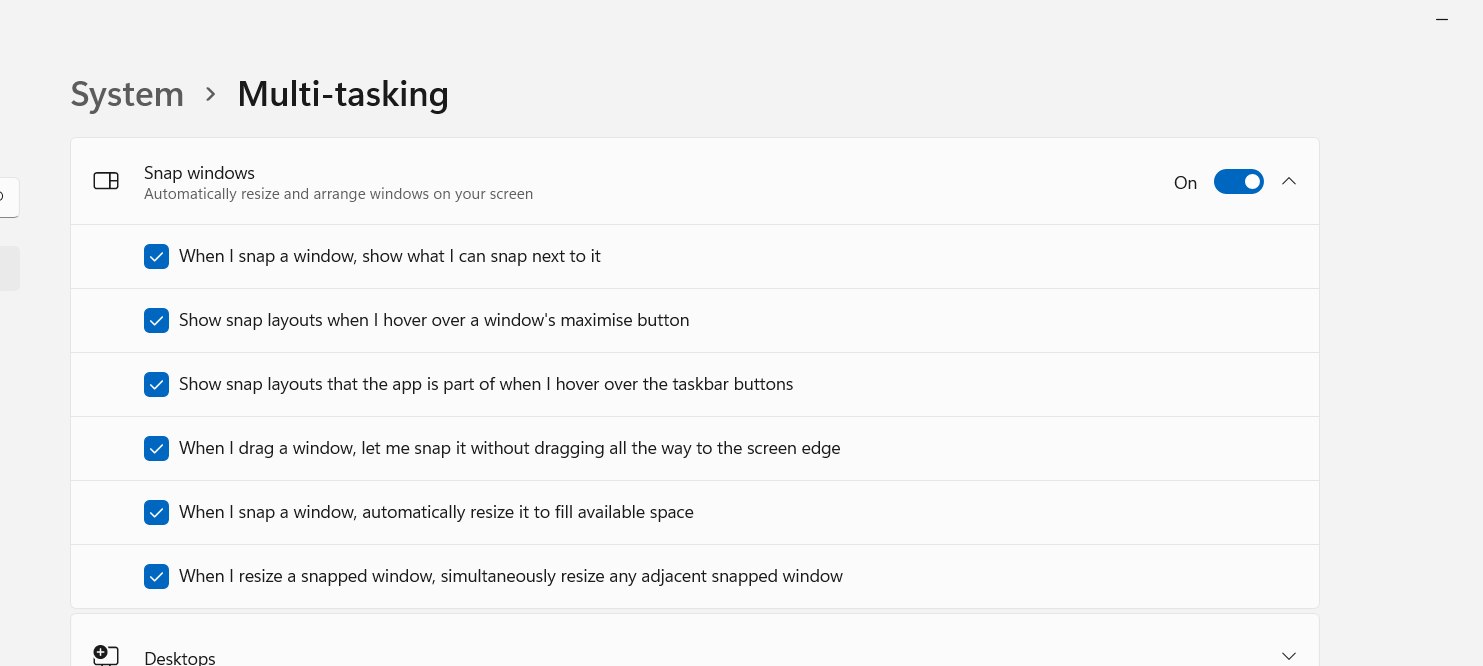Collapse the Snap windows section
This screenshot has width=1483, height=666.
[x=1289, y=181]
